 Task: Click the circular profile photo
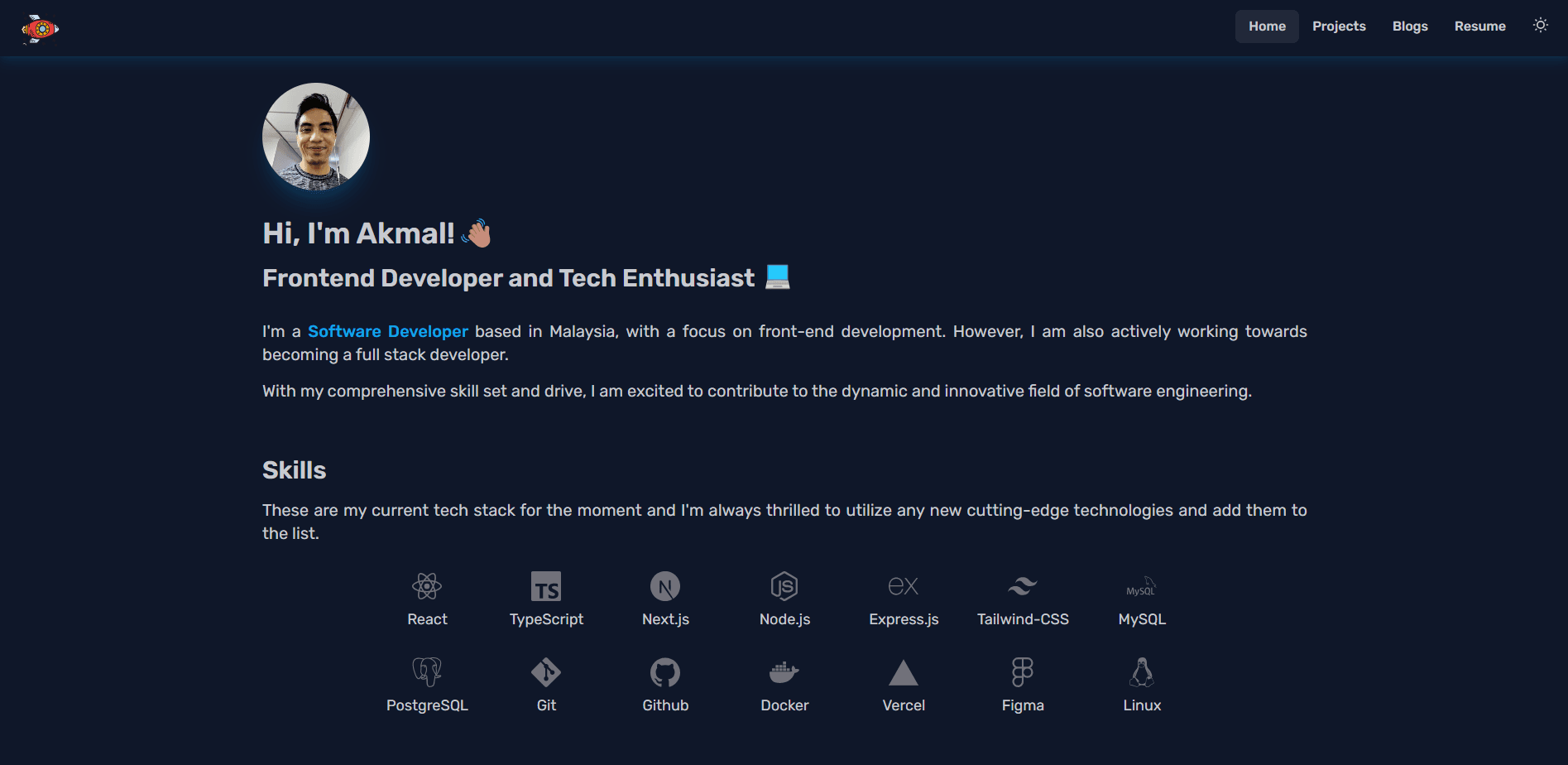click(316, 137)
